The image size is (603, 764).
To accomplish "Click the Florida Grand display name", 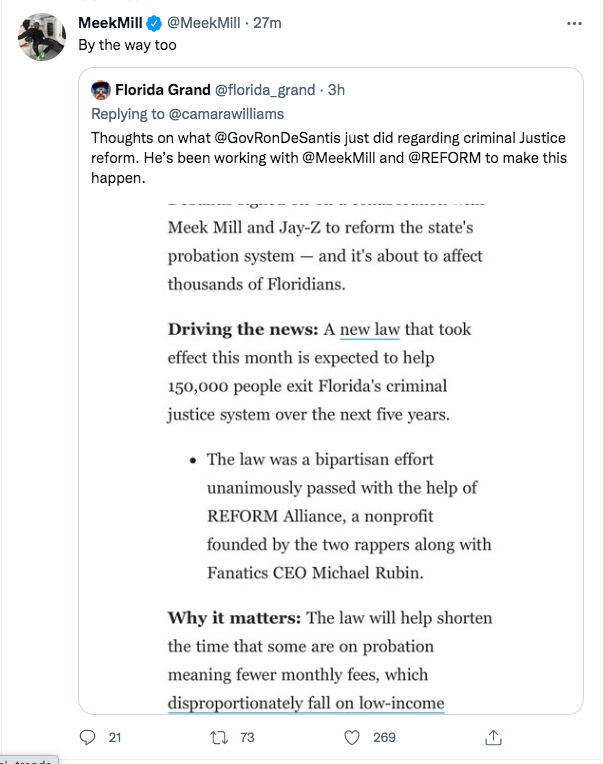I will [163, 90].
